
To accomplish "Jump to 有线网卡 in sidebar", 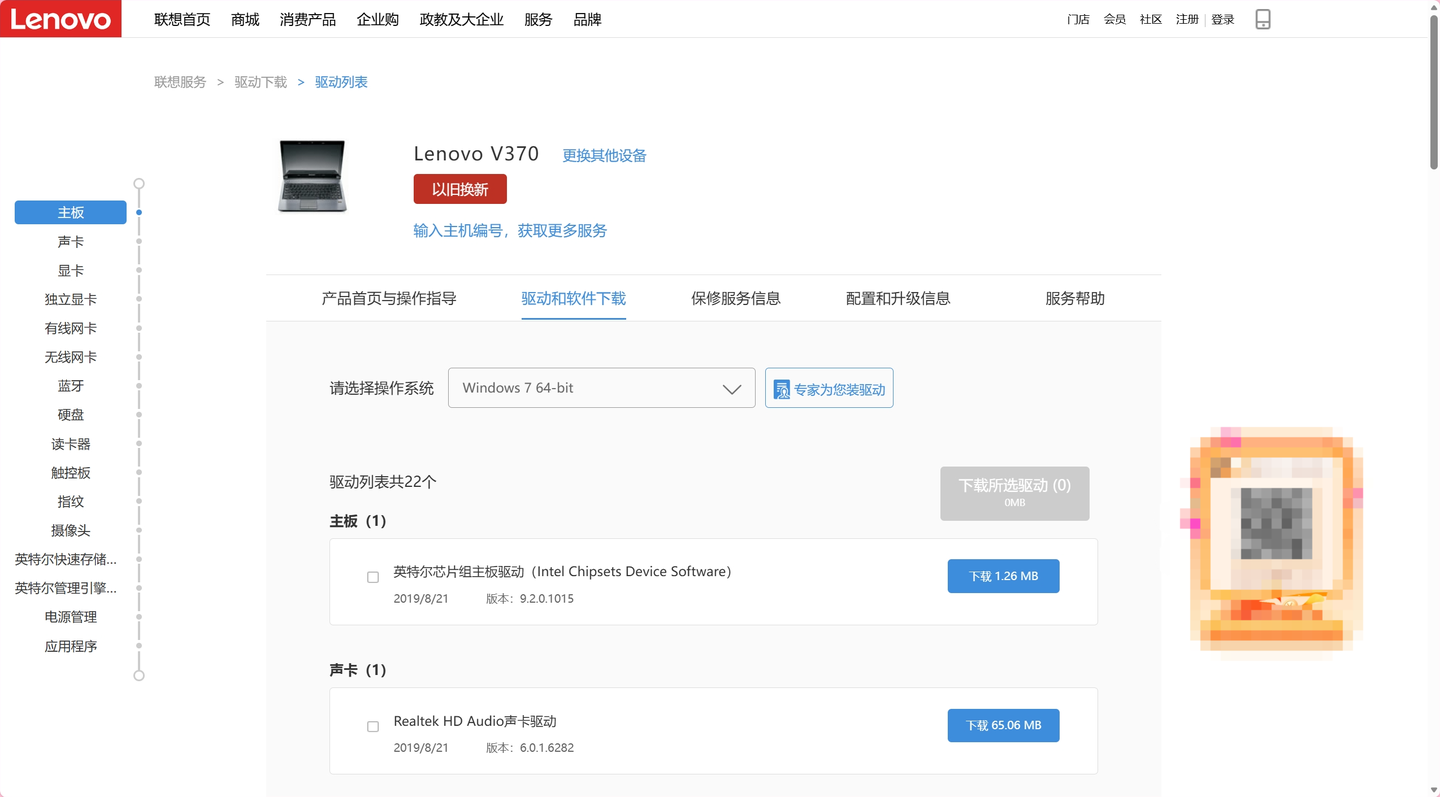I will [71, 328].
